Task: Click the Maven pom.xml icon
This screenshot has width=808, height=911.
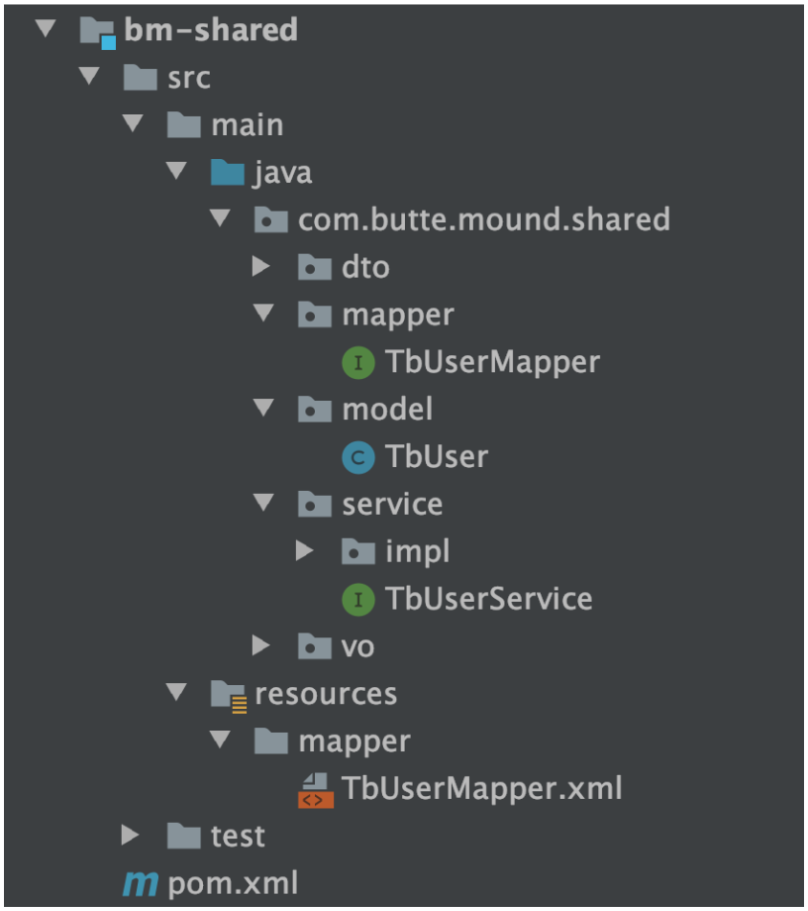Action: pos(139,883)
